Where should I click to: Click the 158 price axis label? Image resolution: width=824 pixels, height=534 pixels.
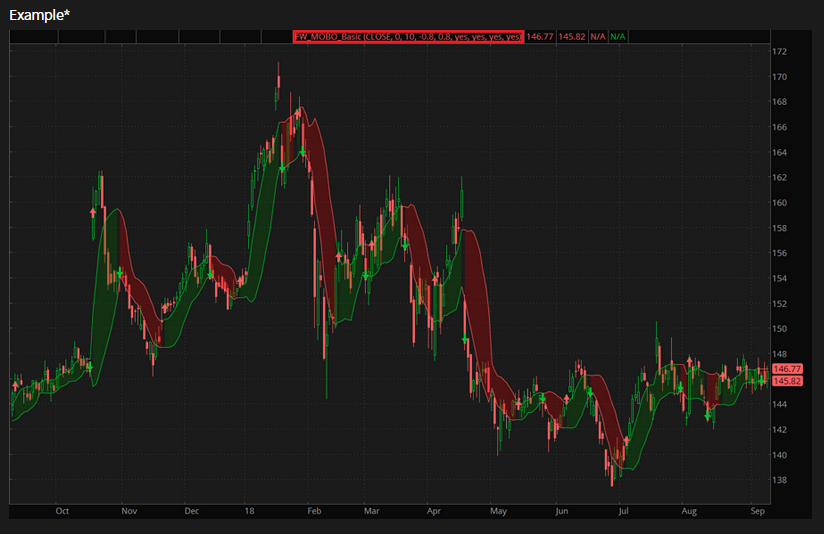click(779, 228)
